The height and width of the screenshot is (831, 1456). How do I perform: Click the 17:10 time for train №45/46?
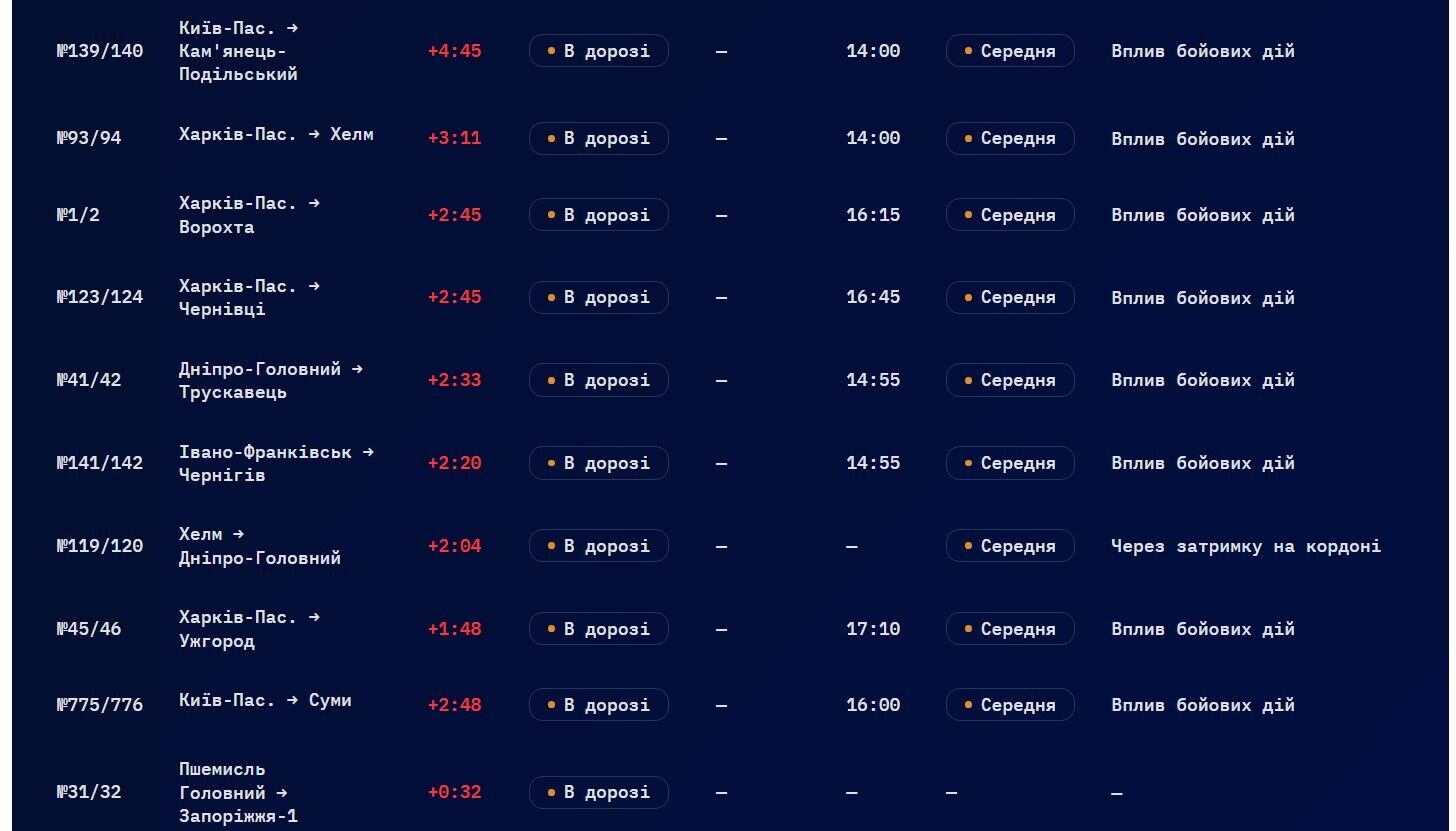point(873,629)
